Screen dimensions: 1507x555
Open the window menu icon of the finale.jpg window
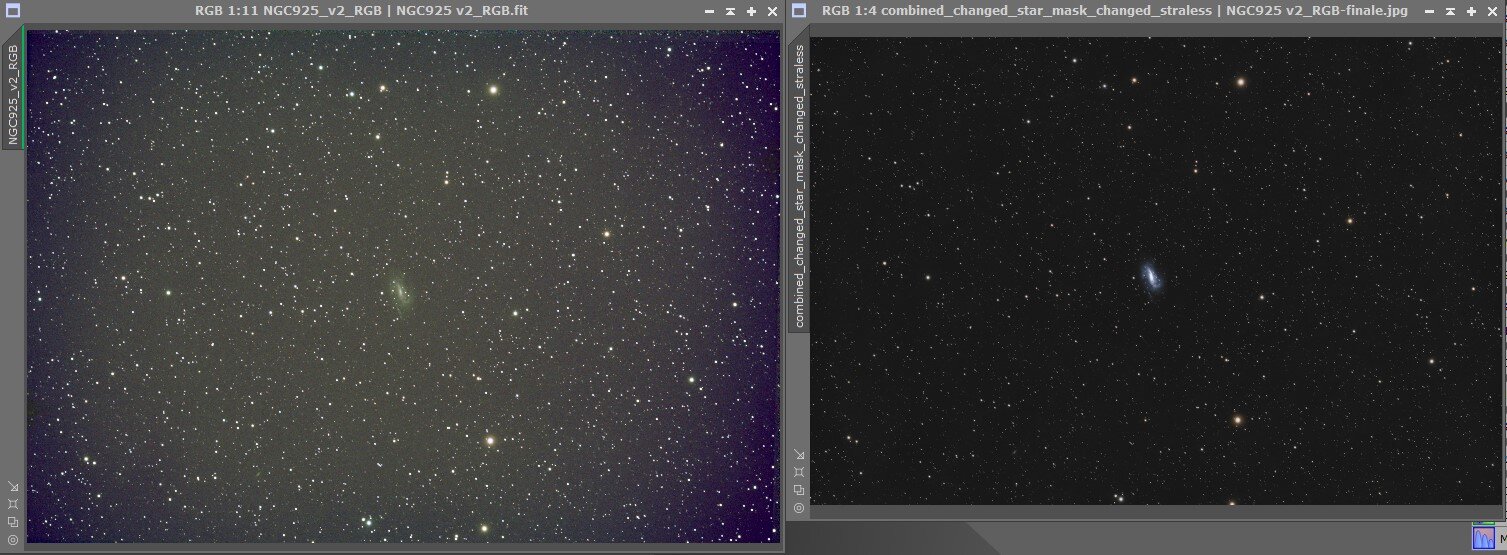point(798,11)
